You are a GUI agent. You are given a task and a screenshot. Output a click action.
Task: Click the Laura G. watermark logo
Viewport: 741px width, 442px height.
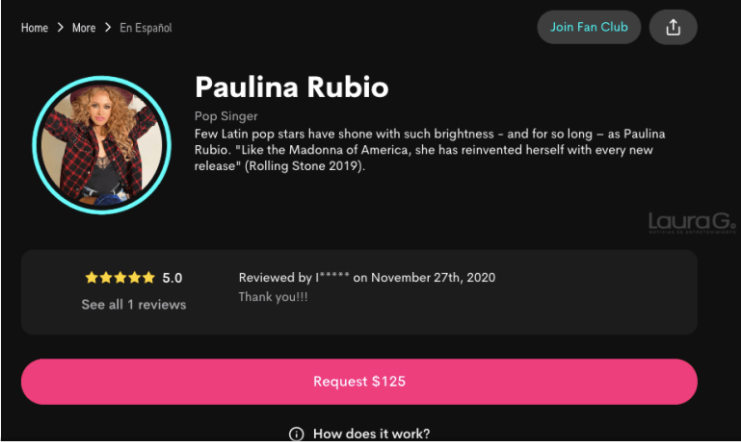(692, 223)
